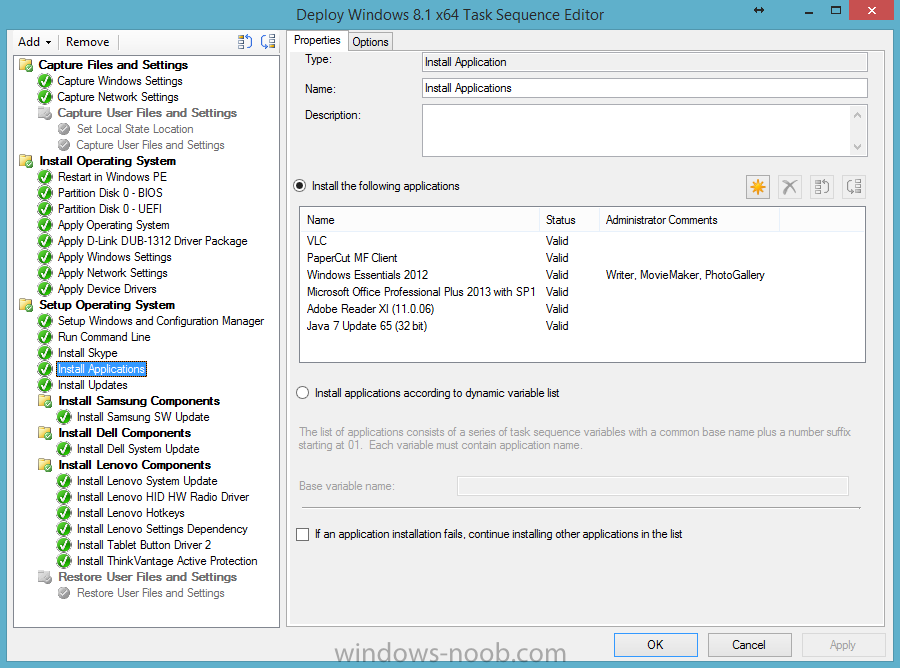Click the Cancel button
The width and height of the screenshot is (900, 668).
(749, 644)
